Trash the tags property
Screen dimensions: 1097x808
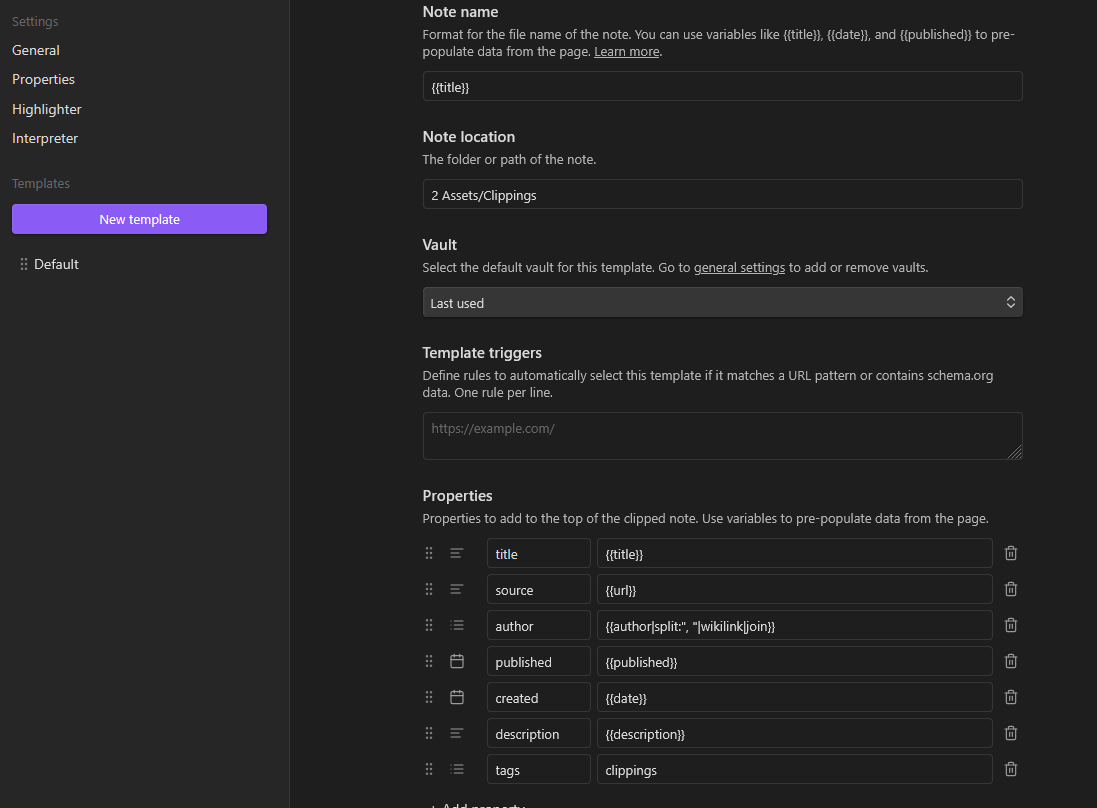coord(1010,768)
